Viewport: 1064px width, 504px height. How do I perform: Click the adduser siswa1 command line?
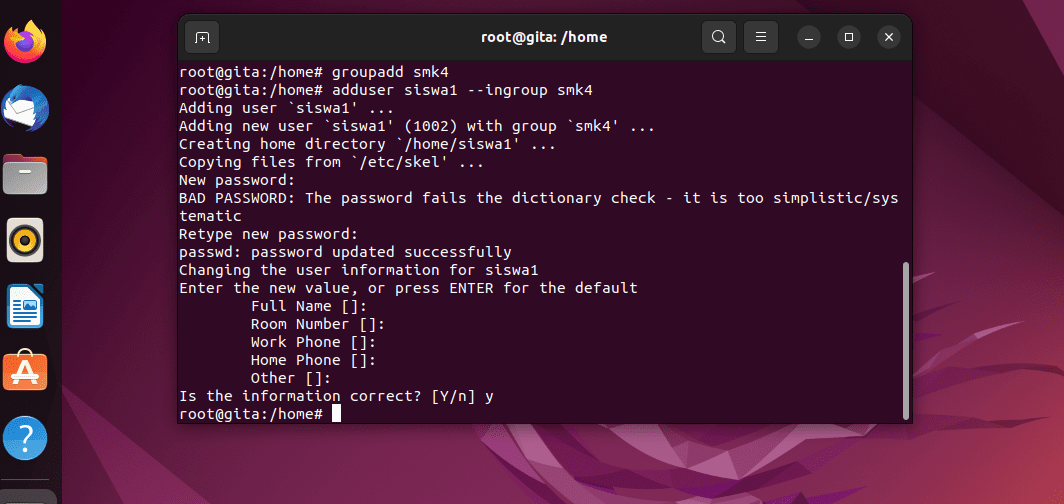tap(386, 90)
